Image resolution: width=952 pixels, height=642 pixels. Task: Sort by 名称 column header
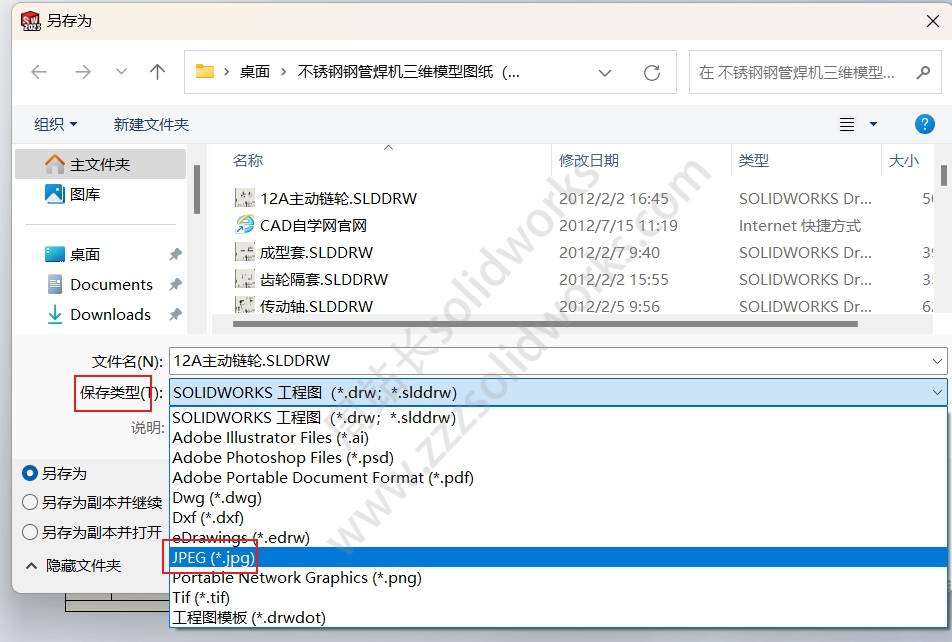pyautogui.click(x=248, y=160)
